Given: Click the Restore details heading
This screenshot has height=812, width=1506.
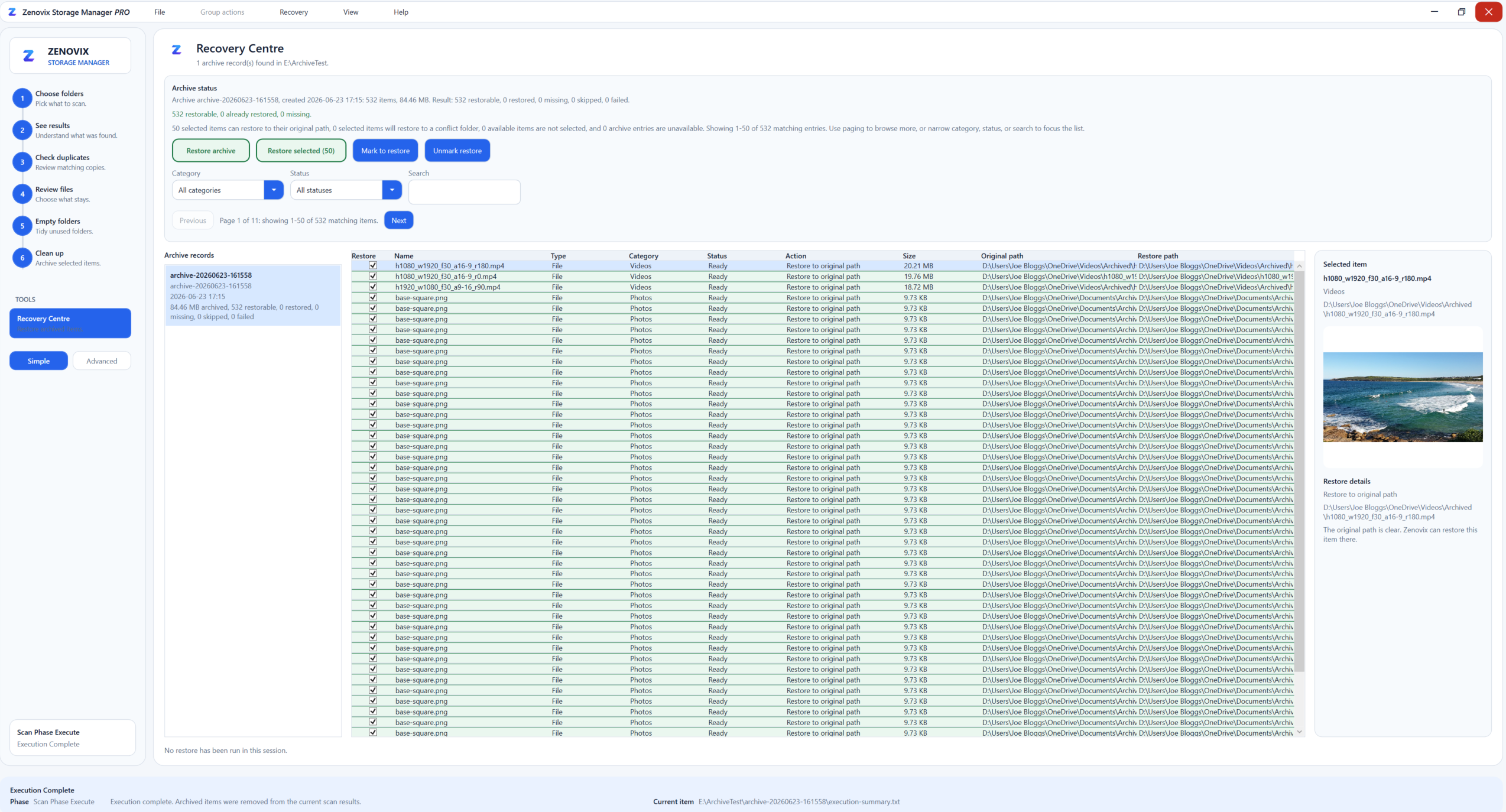Looking at the screenshot, I should tap(1346, 481).
